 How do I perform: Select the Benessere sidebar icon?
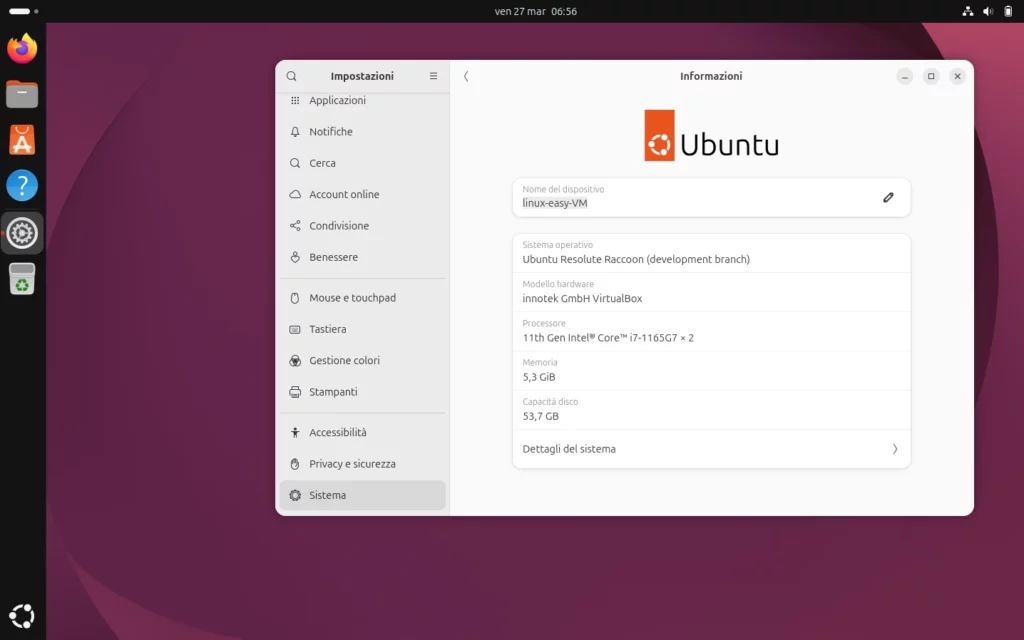coord(294,257)
